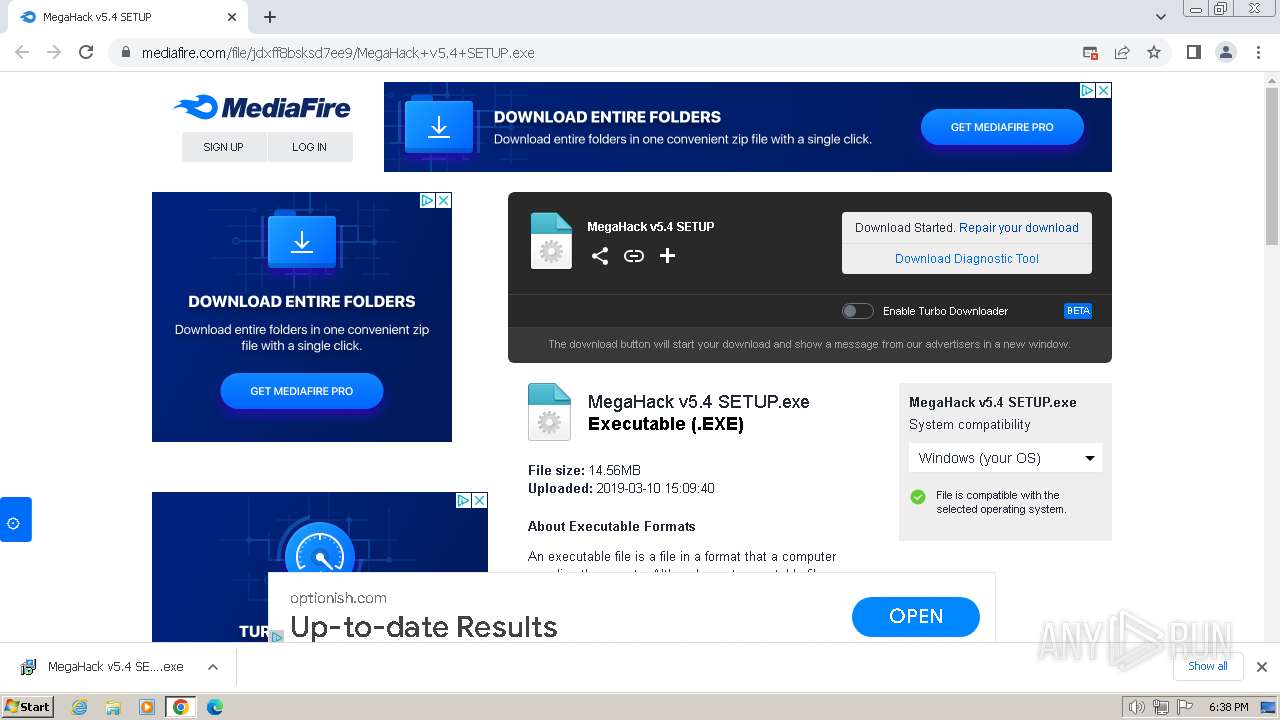Screen dimensions: 1280x720
Task: Open the Chrome profile avatar
Action: pos(1226,52)
